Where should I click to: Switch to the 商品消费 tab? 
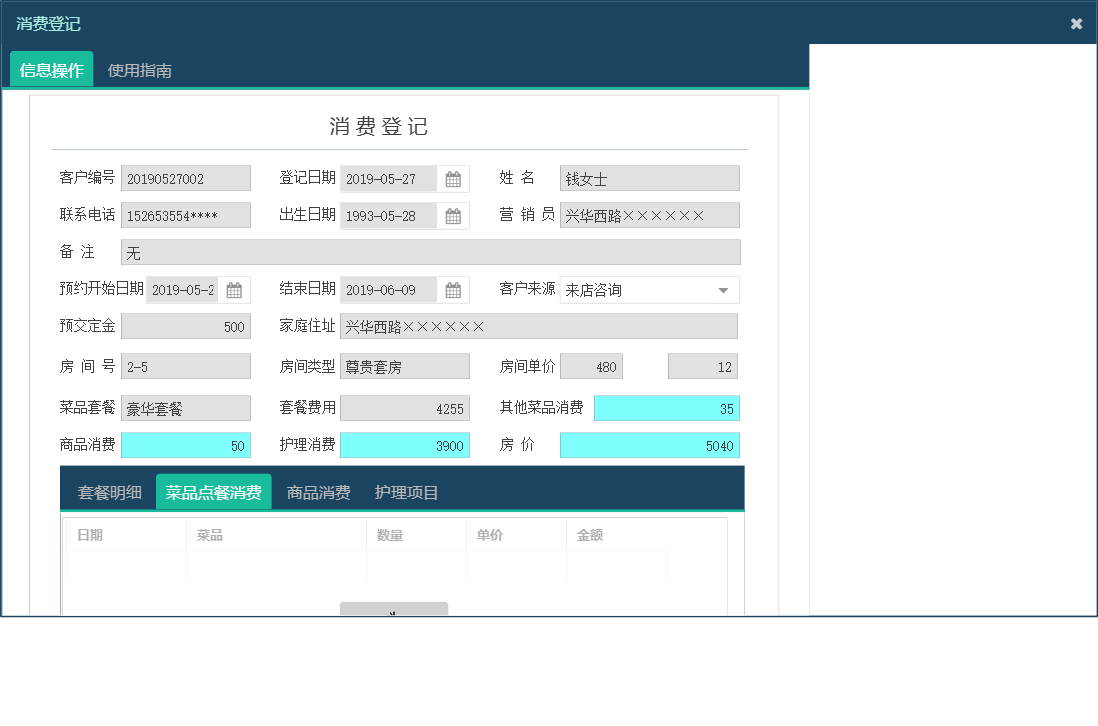pyautogui.click(x=317, y=491)
